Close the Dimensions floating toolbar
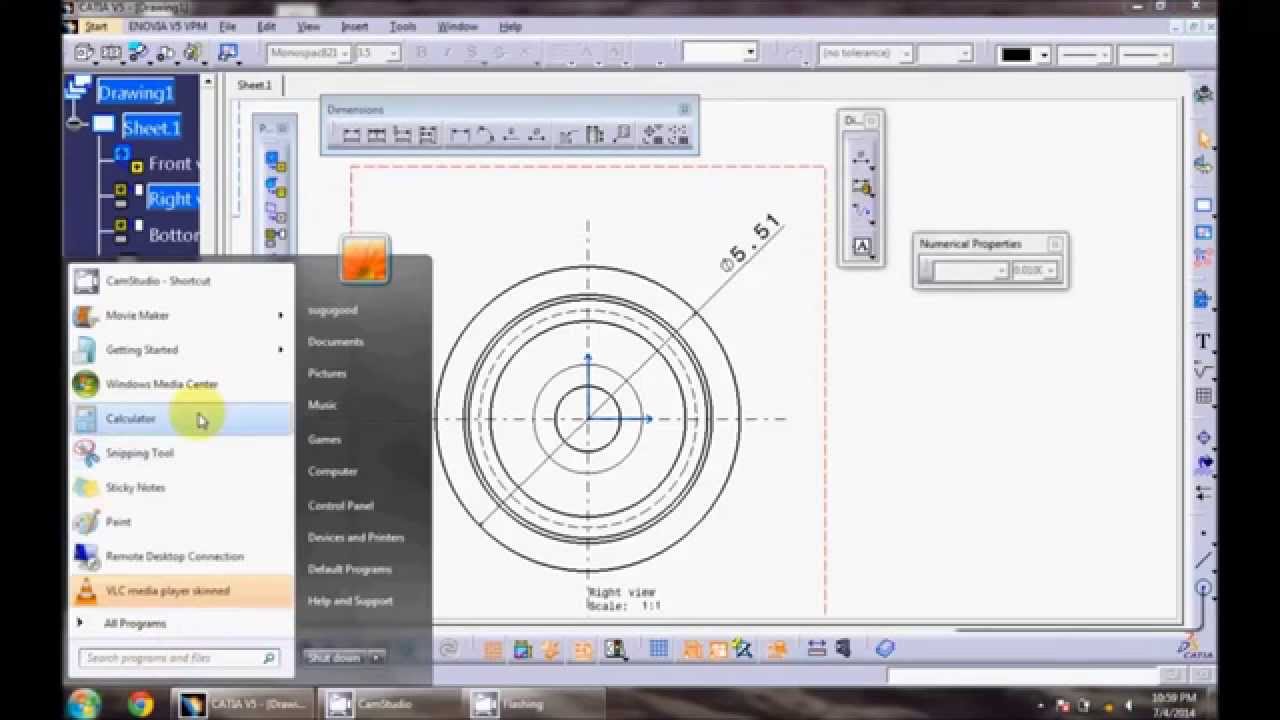 point(684,109)
